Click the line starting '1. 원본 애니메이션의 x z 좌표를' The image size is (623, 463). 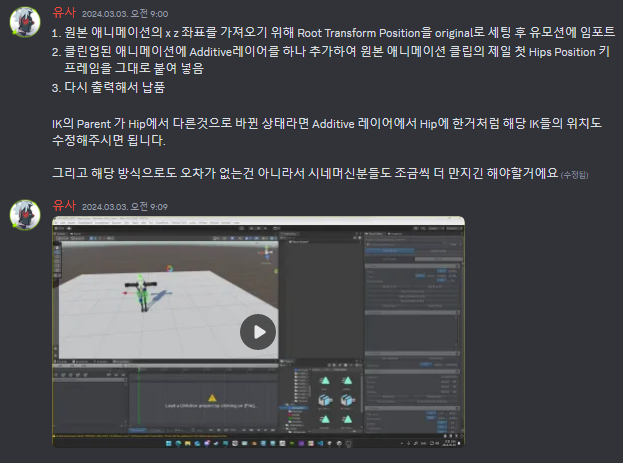333,33
